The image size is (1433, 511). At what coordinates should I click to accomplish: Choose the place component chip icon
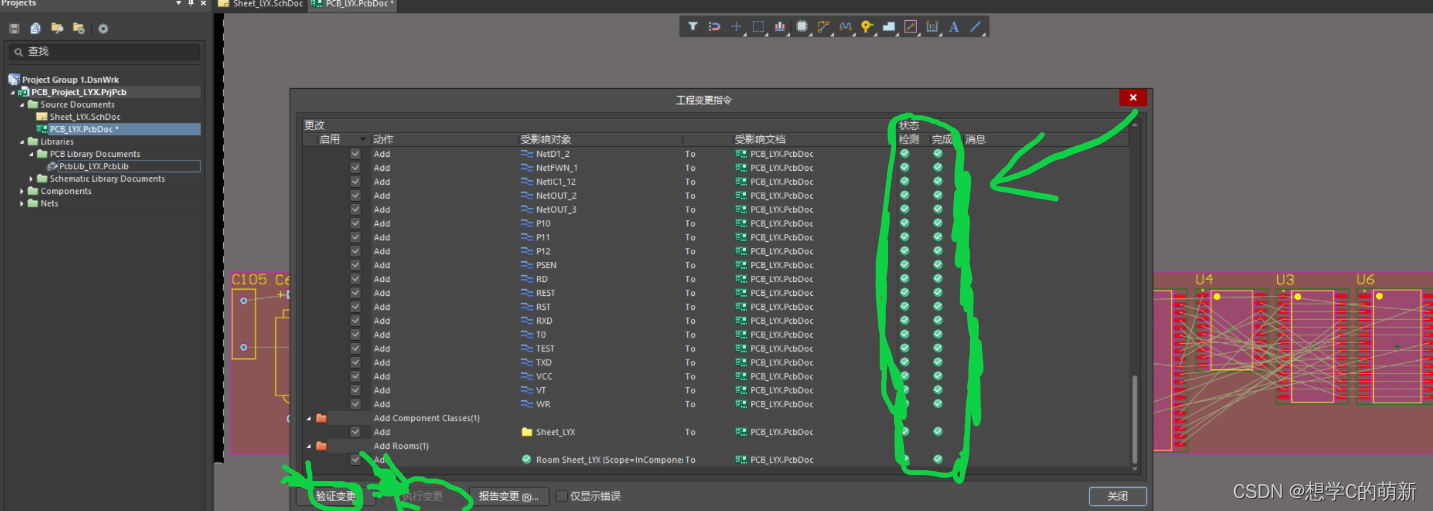click(802, 27)
